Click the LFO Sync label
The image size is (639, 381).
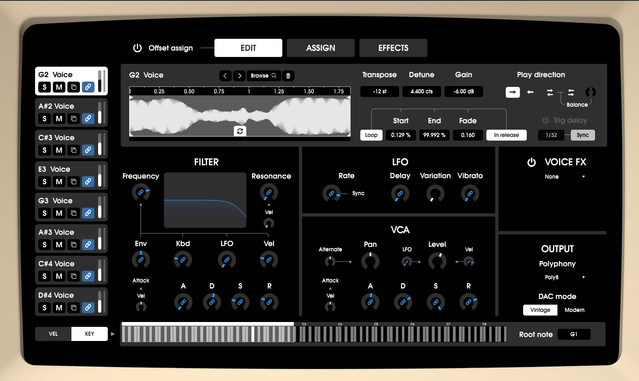(x=358, y=194)
